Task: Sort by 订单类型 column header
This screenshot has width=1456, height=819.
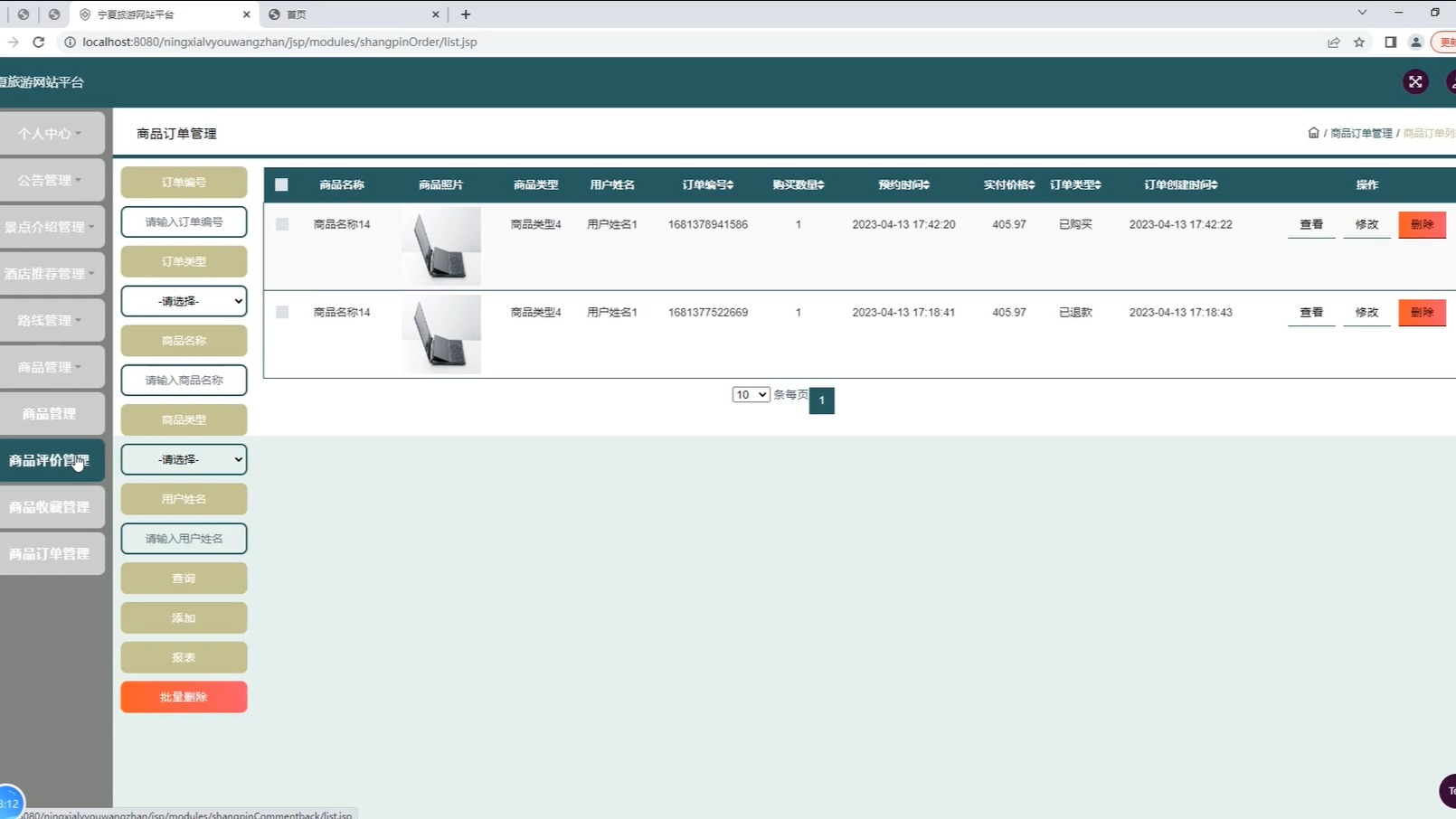Action: (1075, 184)
